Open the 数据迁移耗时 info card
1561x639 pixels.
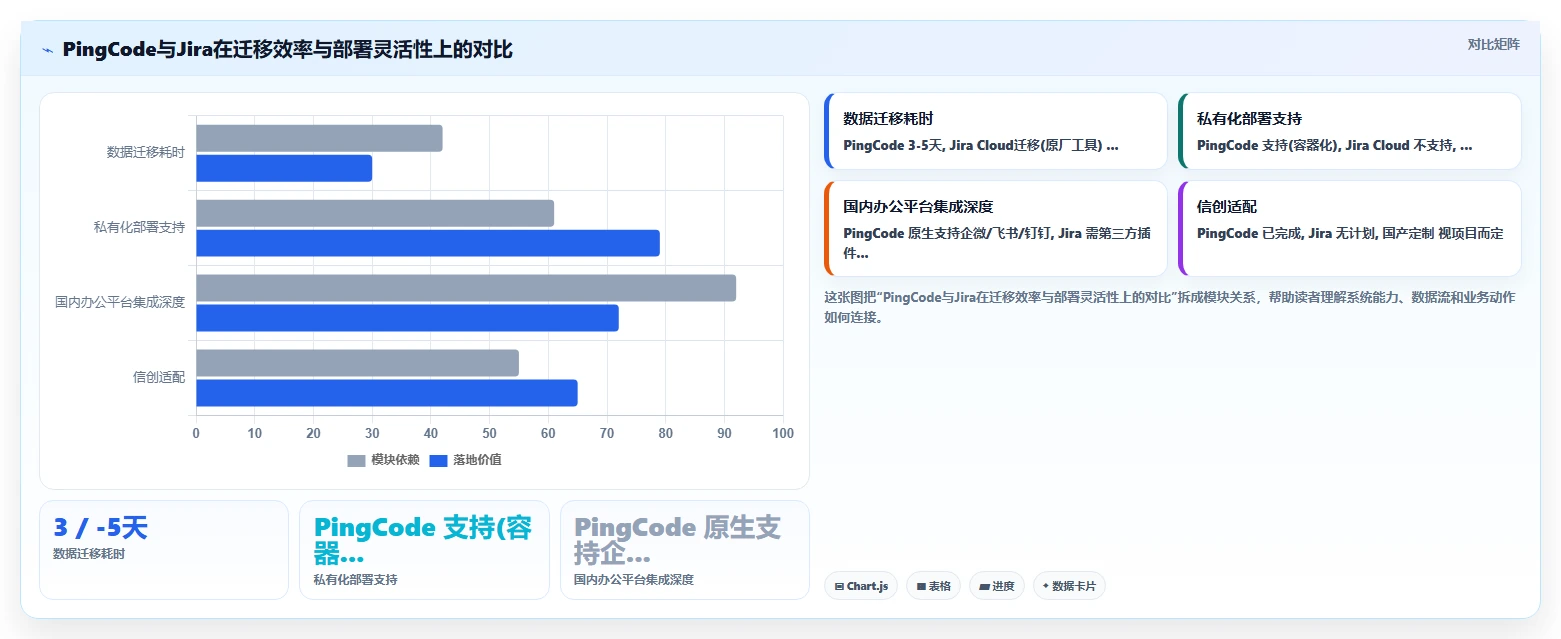(995, 131)
